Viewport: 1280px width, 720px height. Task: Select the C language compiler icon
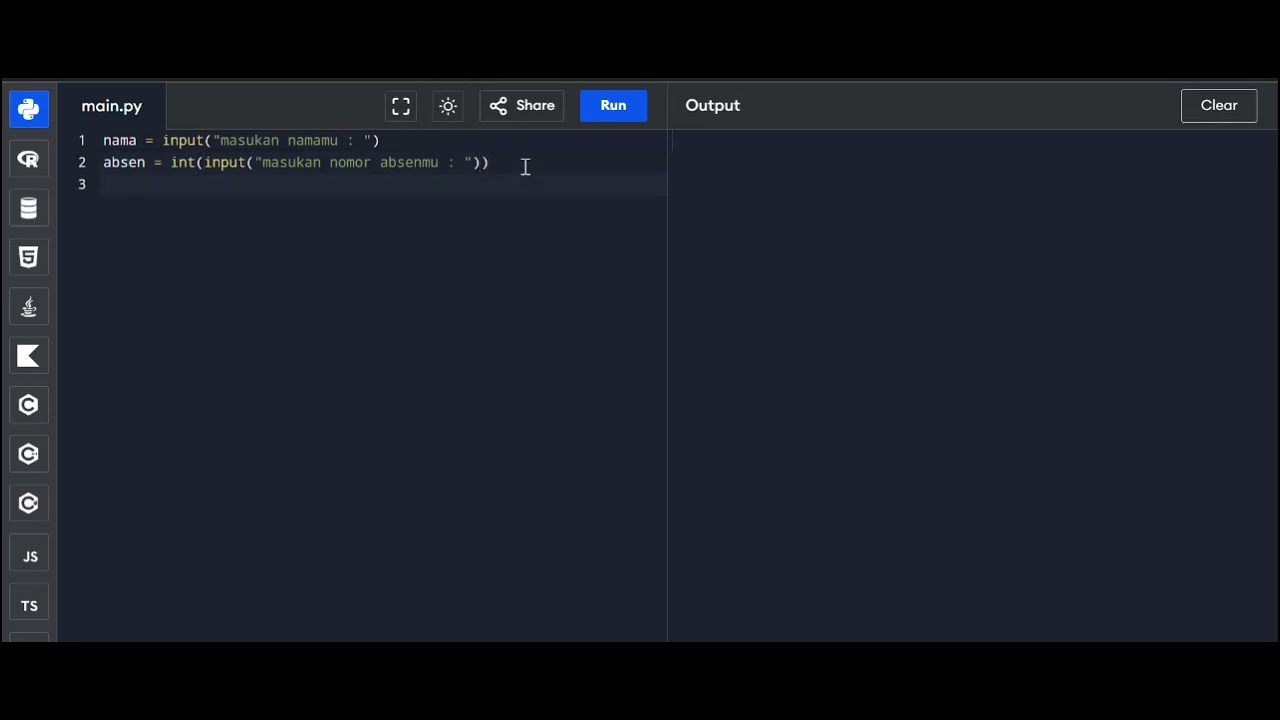(x=29, y=405)
